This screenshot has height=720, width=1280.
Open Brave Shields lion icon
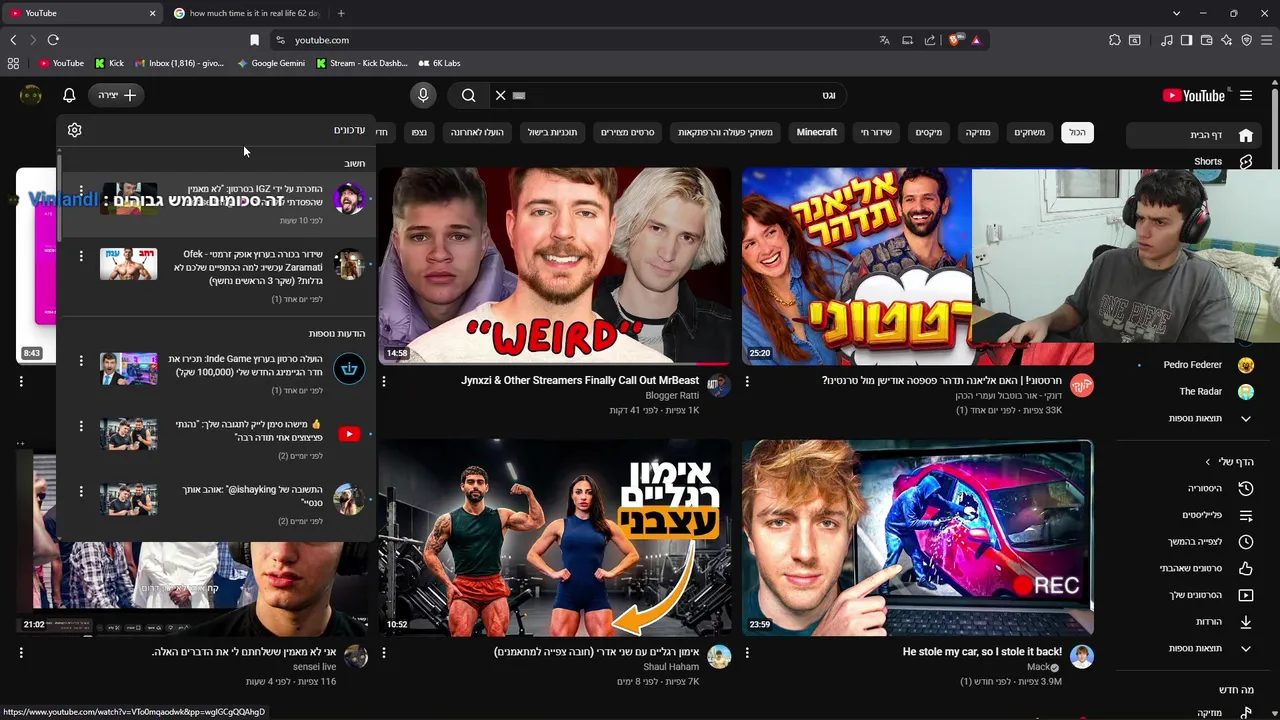point(954,40)
